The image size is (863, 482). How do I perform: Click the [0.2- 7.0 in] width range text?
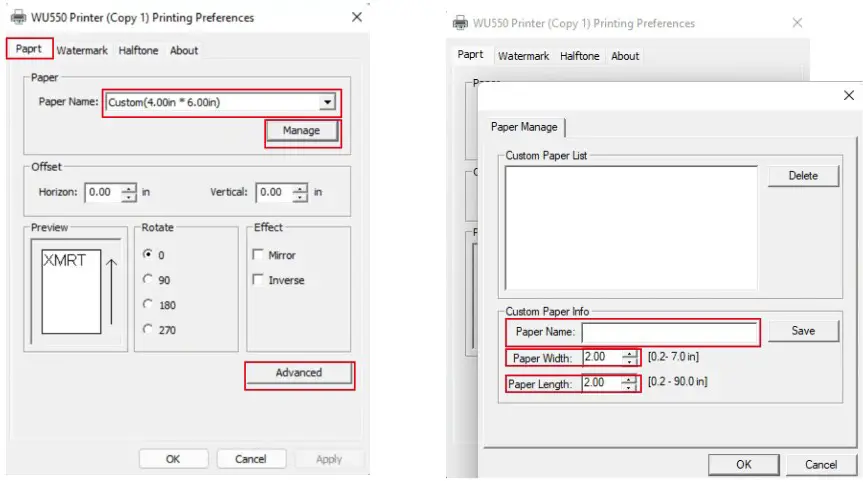(x=673, y=357)
